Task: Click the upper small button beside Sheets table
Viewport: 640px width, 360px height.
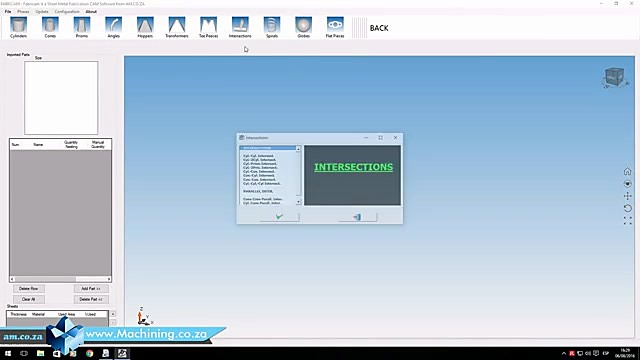Action: tap(113, 314)
